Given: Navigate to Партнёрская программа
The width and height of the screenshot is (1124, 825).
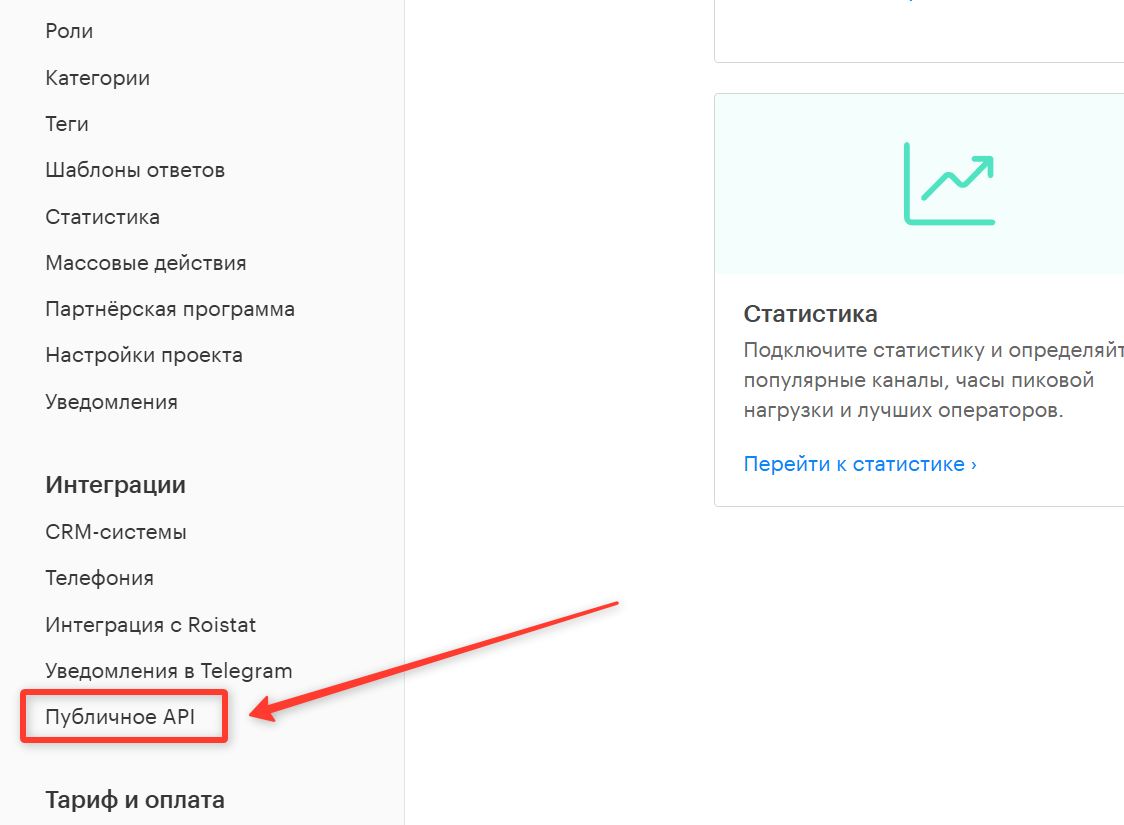Looking at the screenshot, I should point(170,309).
